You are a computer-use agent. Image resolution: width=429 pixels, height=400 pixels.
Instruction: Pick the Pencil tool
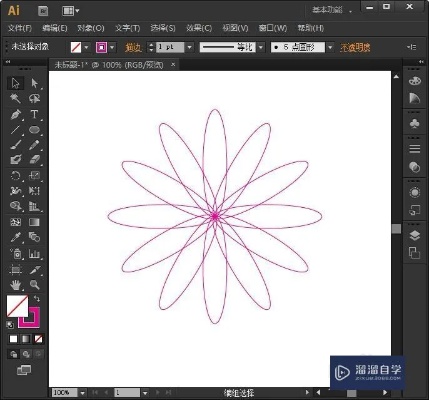click(34, 145)
